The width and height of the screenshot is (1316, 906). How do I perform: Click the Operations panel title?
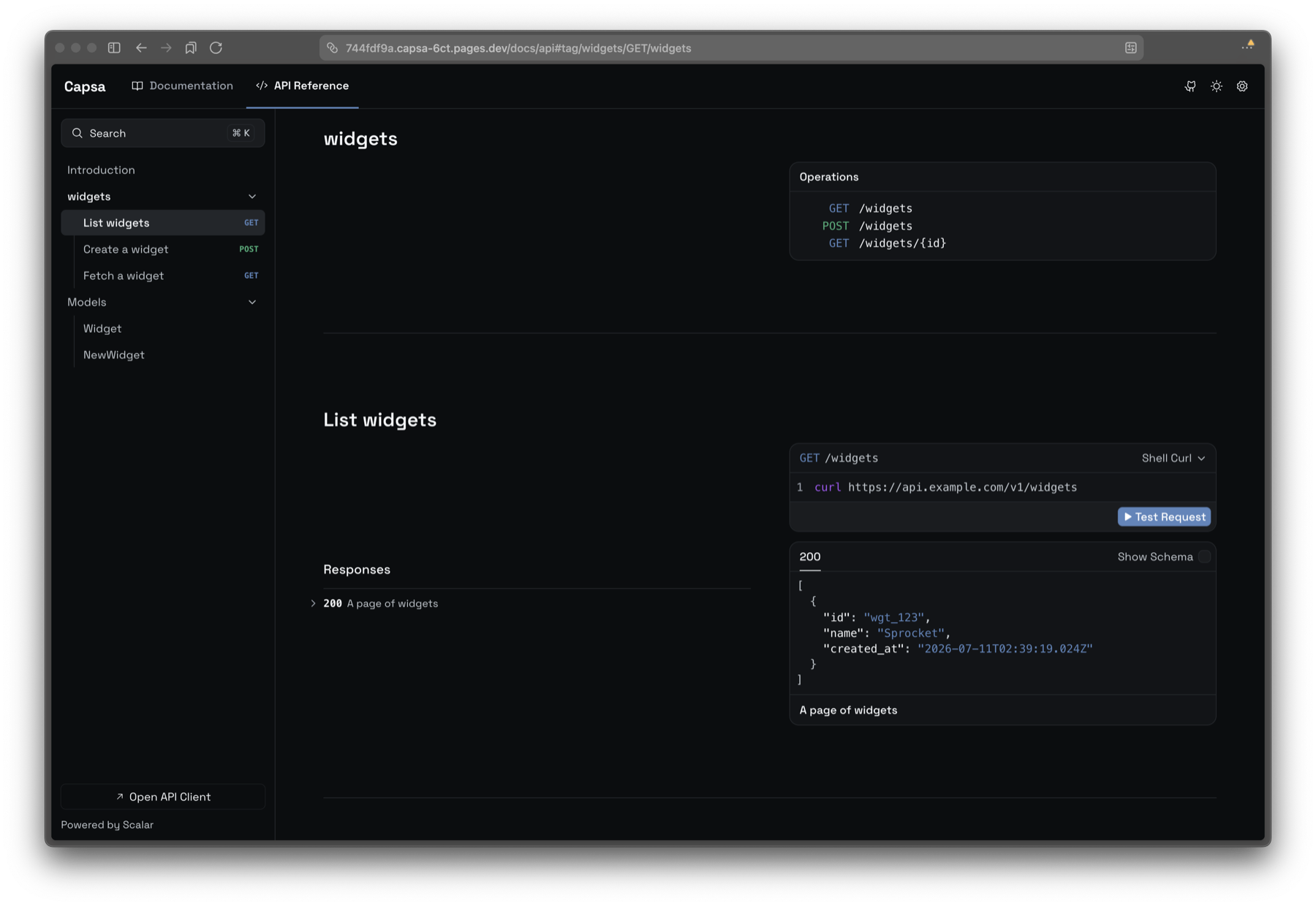(829, 177)
